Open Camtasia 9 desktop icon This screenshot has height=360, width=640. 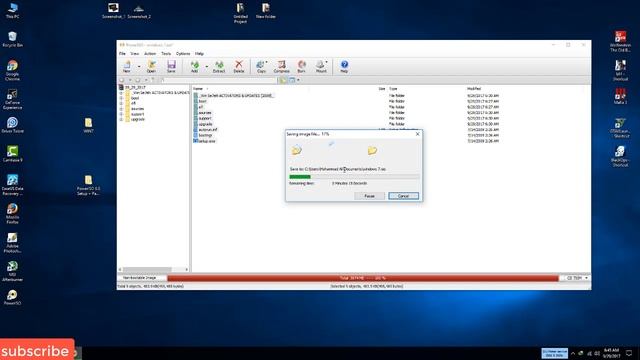12,154
